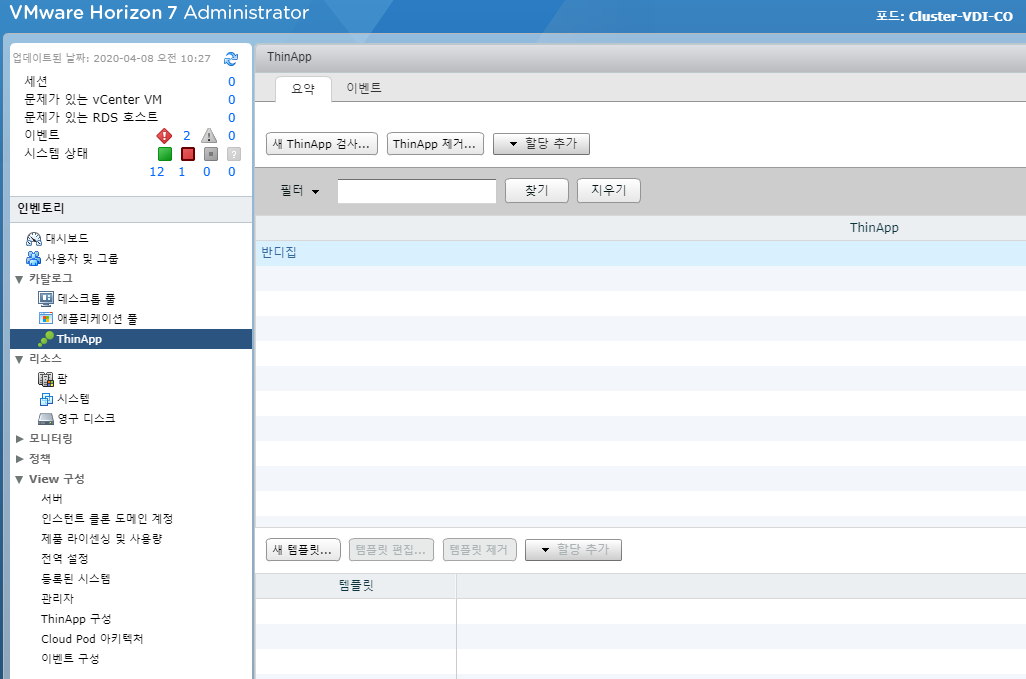Click the red system status square
Viewport: 1026px width, 679px height.
tap(188, 154)
